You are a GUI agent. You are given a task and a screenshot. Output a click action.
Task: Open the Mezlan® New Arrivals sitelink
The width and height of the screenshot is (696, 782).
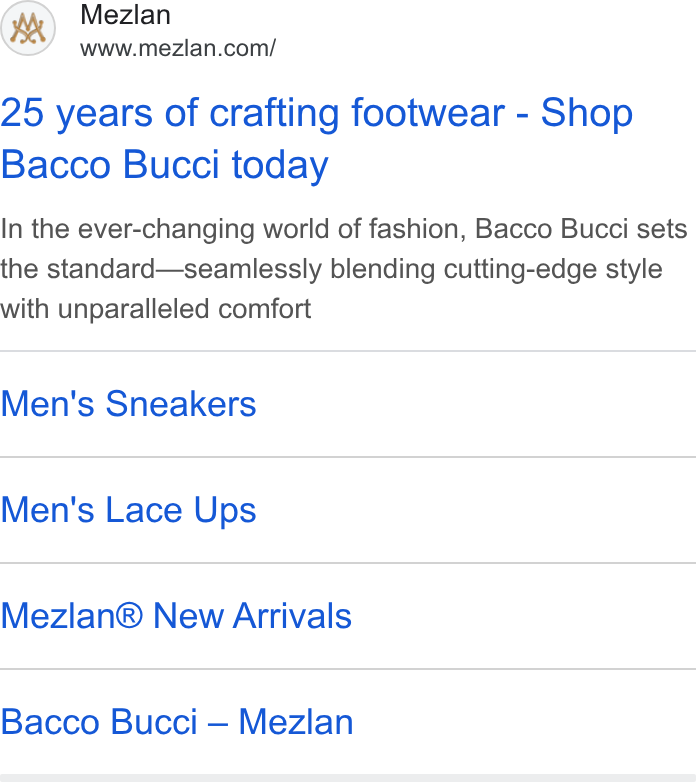[176, 616]
